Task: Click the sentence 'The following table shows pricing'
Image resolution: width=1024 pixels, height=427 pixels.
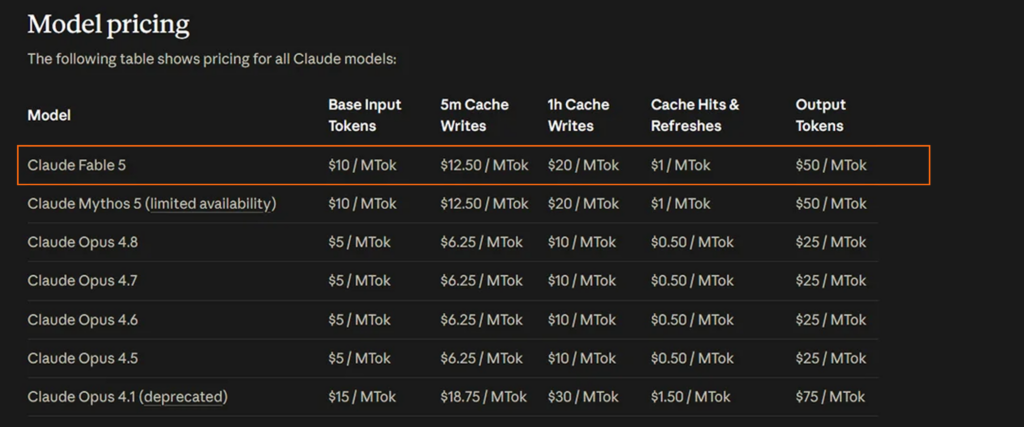Action: [x=133, y=59]
